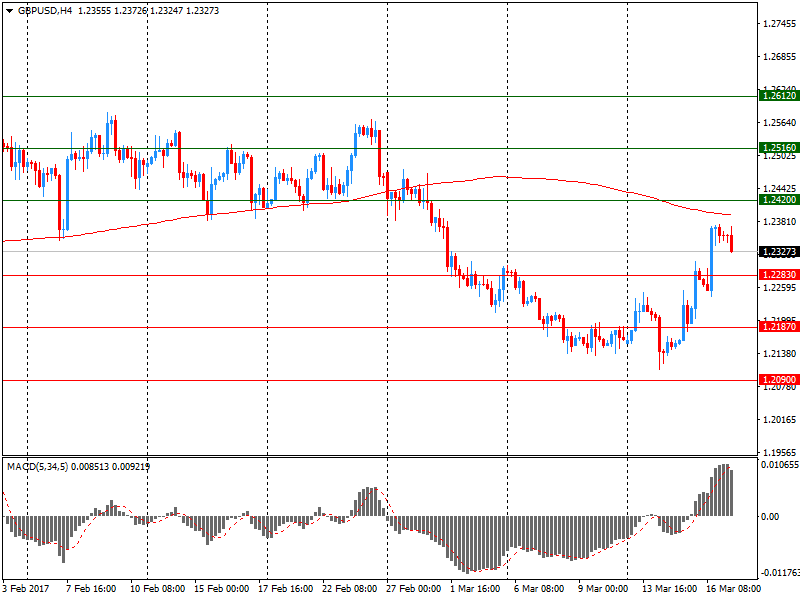This screenshot has width=800, height=600.
Task: Click the 1.22595 price scale value
Action: (779, 288)
